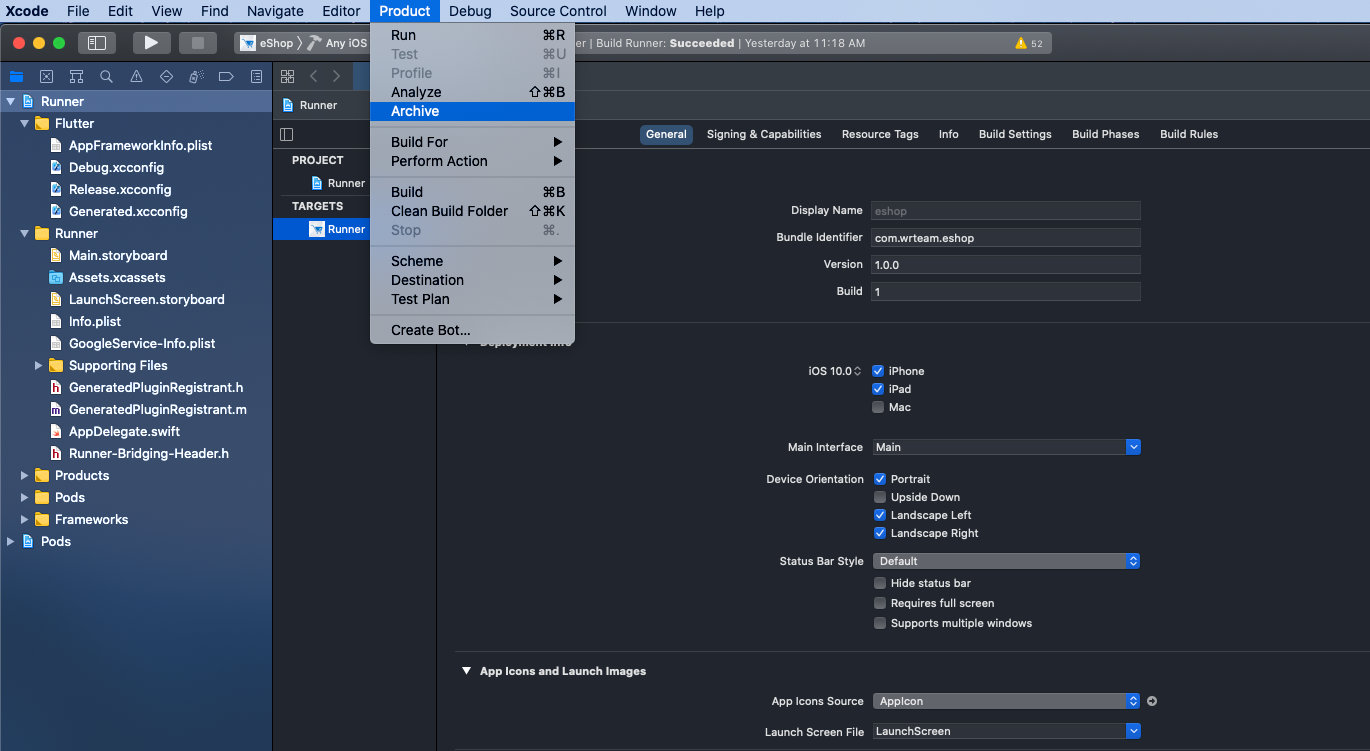1370x751 pixels.
Task: Open the Status Bar Style dropdown
Action: pyautogui.click(x=1006, y=561)
